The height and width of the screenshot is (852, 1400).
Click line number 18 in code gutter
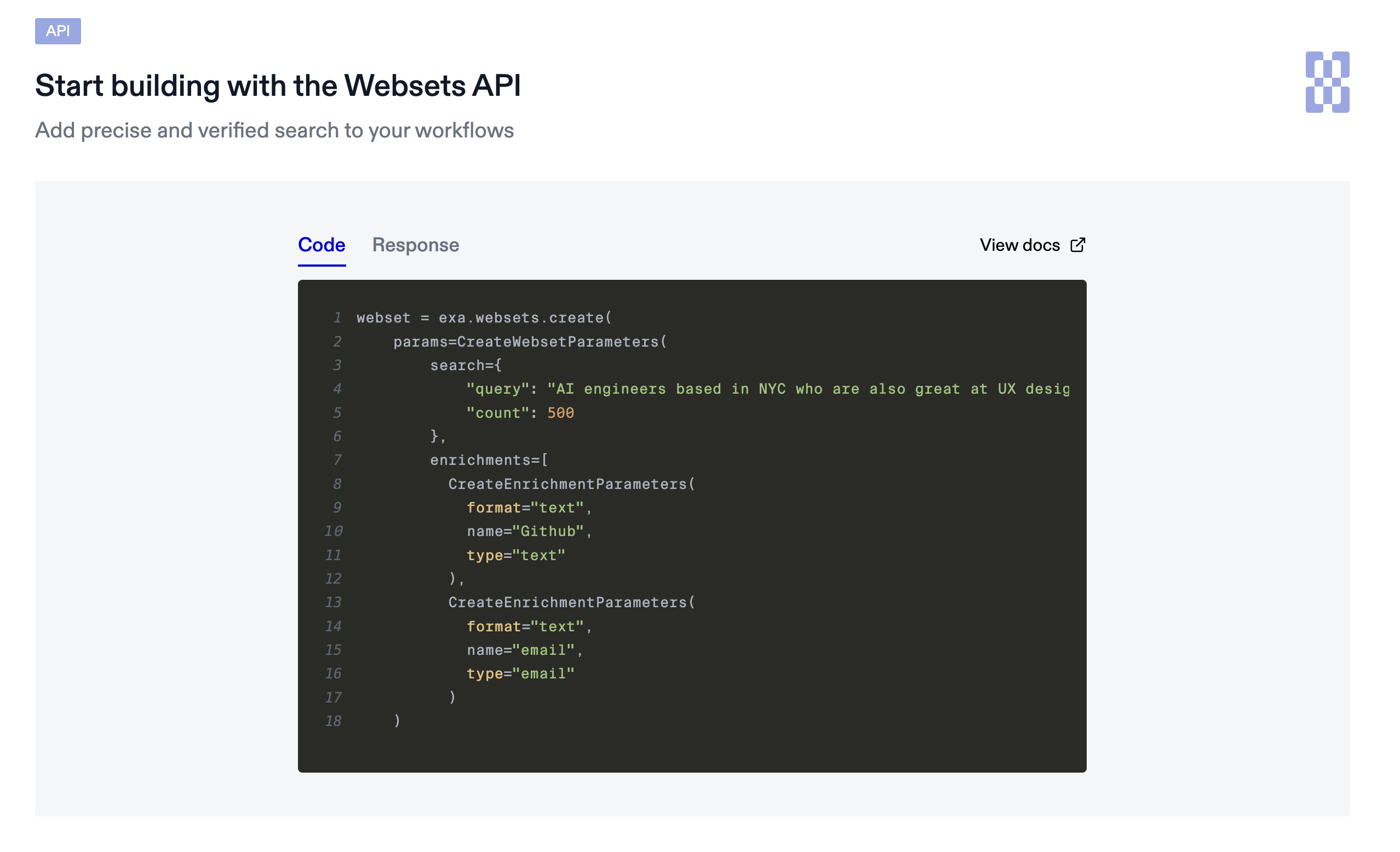[x=333, y=721]
